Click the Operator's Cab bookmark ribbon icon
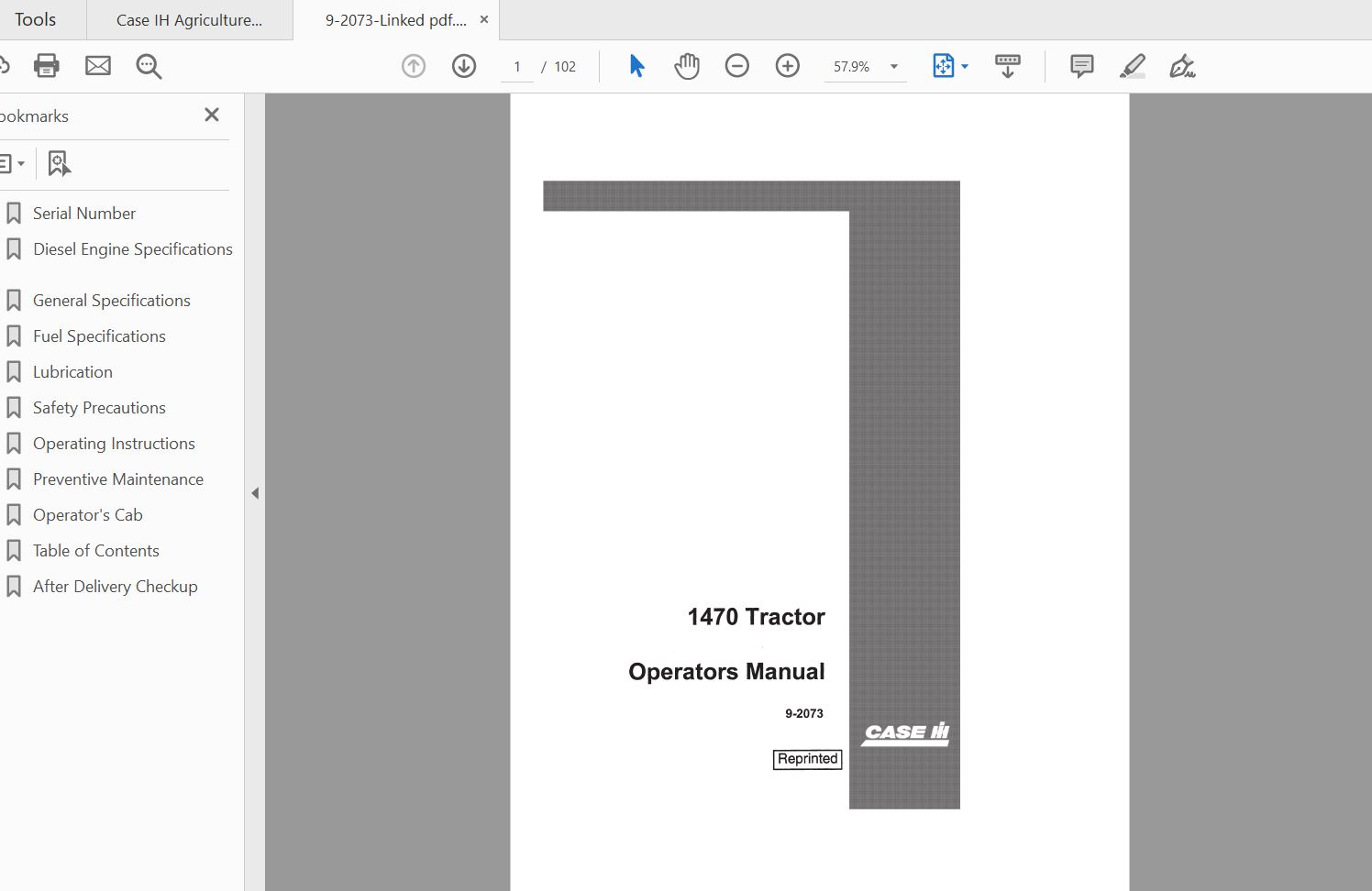 14,515
